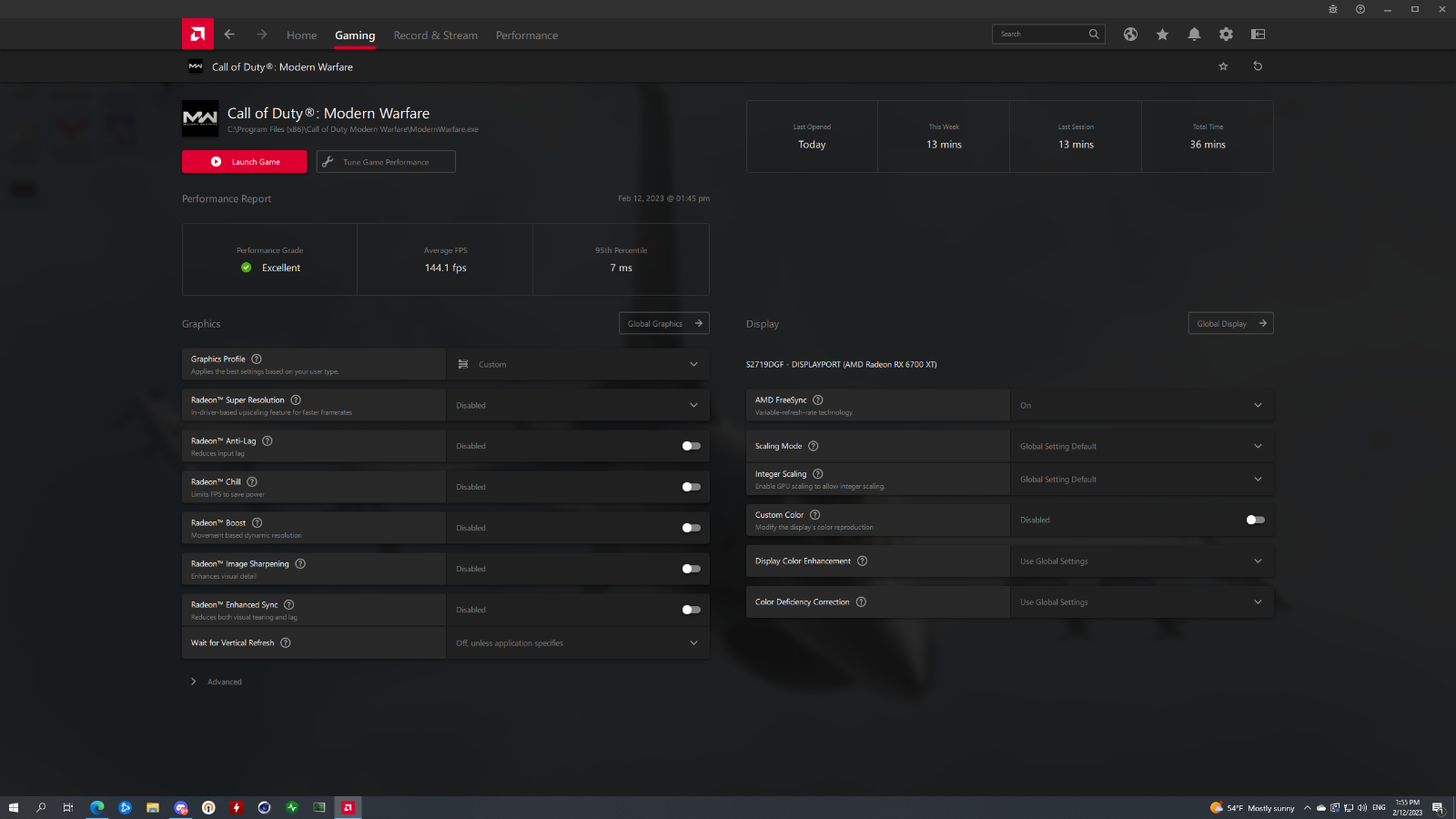
Task: Show help for Graphics Profile
Action: click(257, 359)
